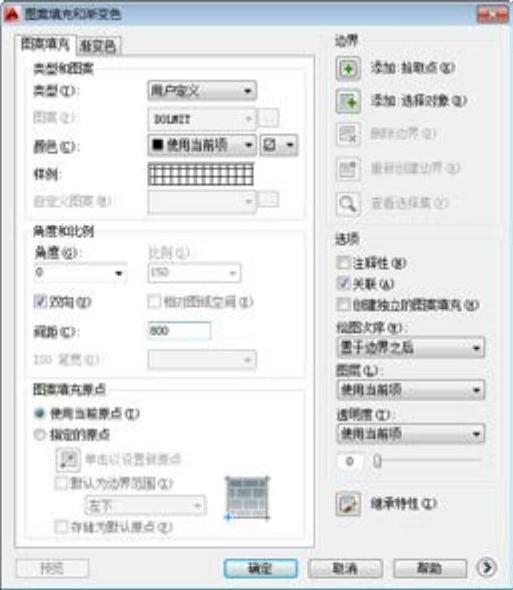
Task: Click the View Selections magnifier icon
Action: tap(348, 204)
